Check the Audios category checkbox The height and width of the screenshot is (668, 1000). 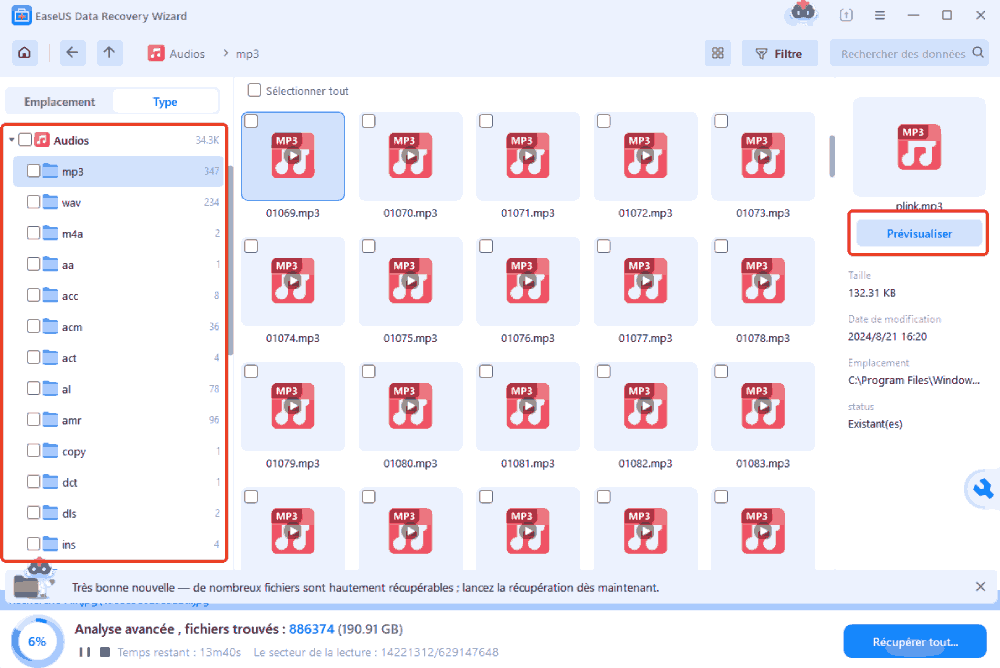[26, 140]
